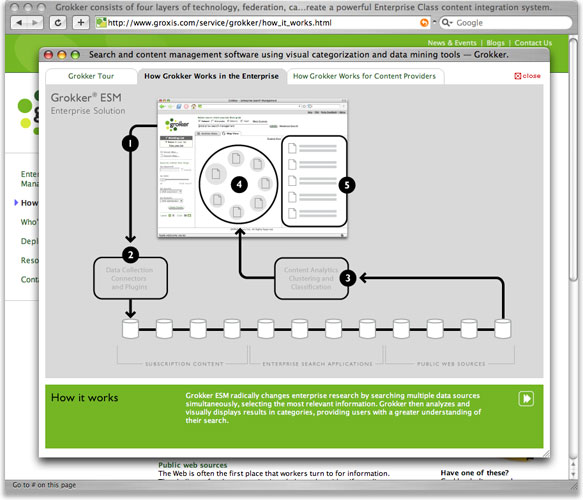583x500 pixels.
Task: Click the PUBLIC WEB SOURCES label
Action: [x=451, y=364]
